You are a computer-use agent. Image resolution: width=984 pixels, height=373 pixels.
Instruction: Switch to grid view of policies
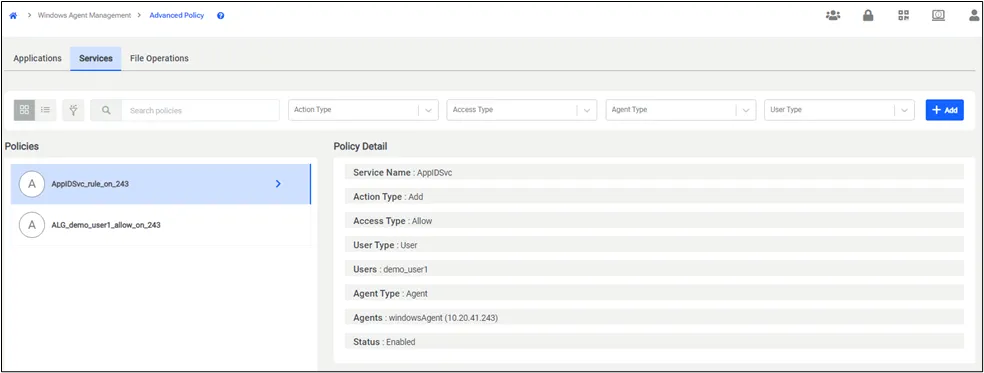click(24, 110)
